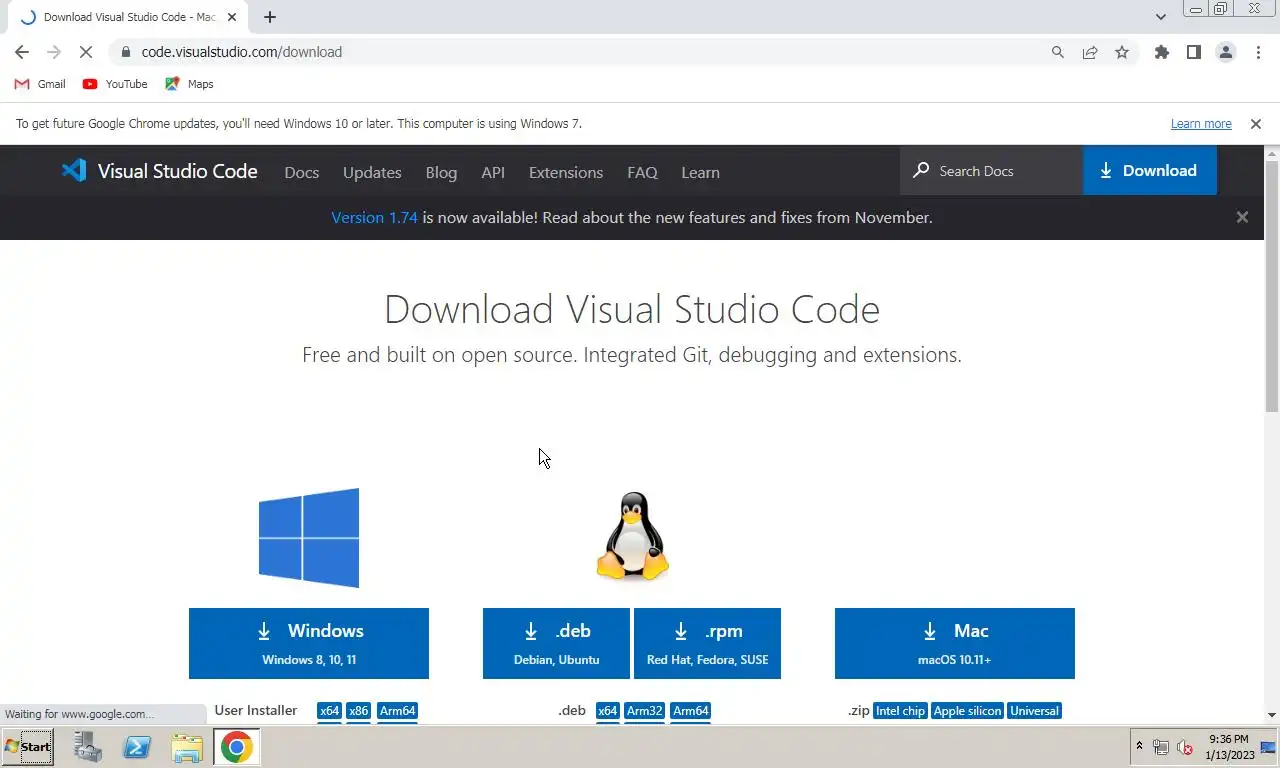Download the Windows installer button
Viewport: 1280px width, 768px height.
click(x=309, y=643)
